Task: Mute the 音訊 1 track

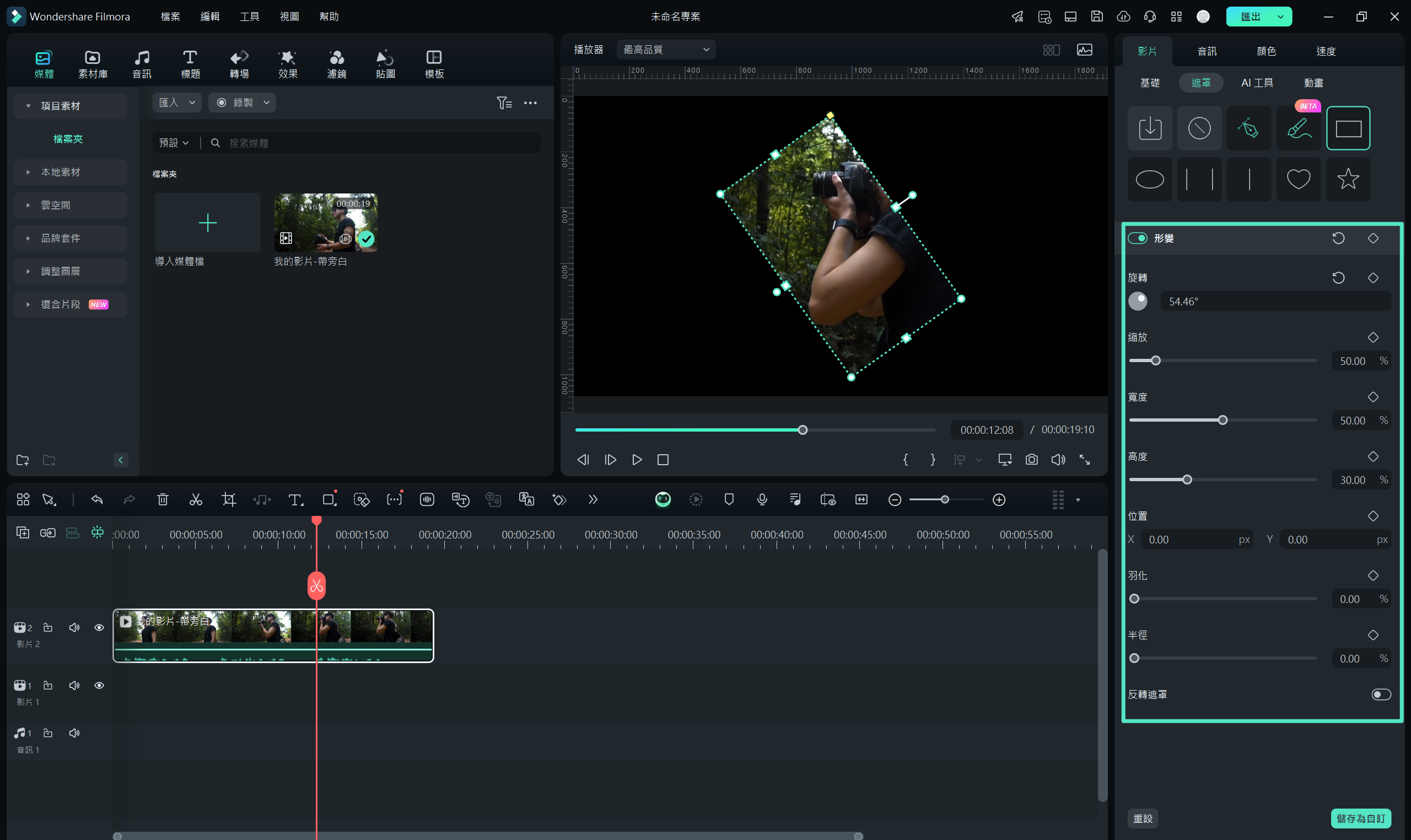Action: click(74, 733)
